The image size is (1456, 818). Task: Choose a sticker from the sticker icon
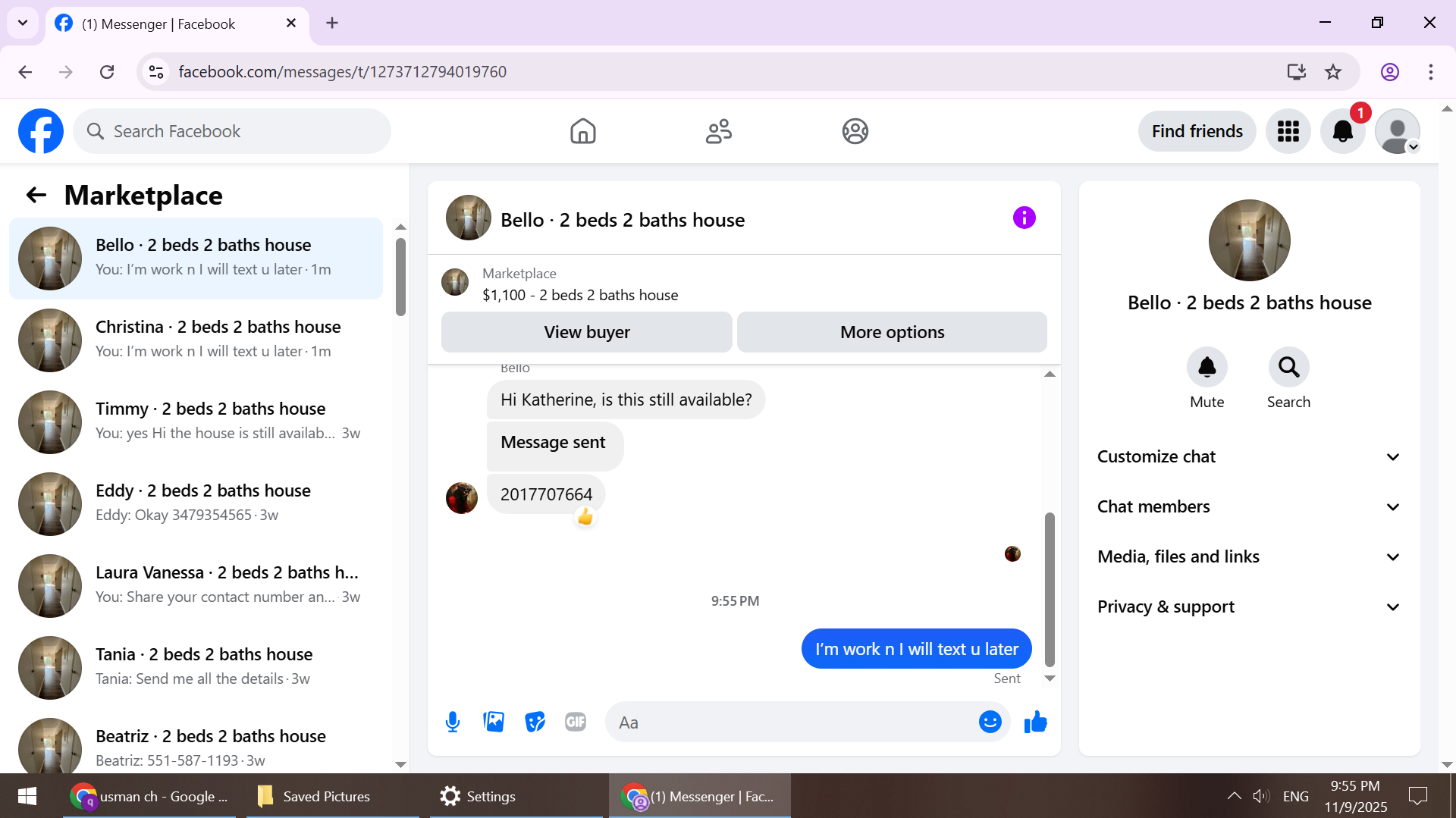(x=535, y=722)
